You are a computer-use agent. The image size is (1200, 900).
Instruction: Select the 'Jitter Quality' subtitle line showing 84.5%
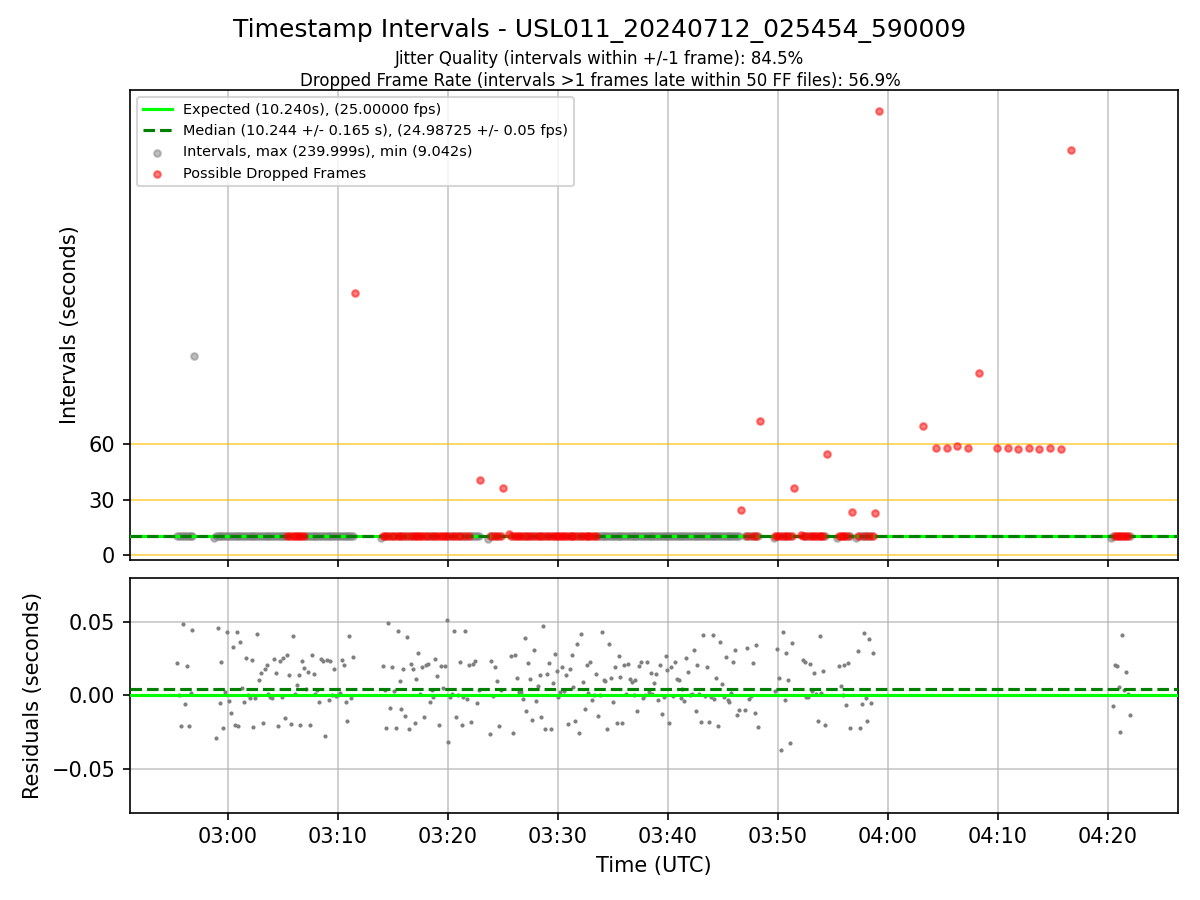[599, 58]
